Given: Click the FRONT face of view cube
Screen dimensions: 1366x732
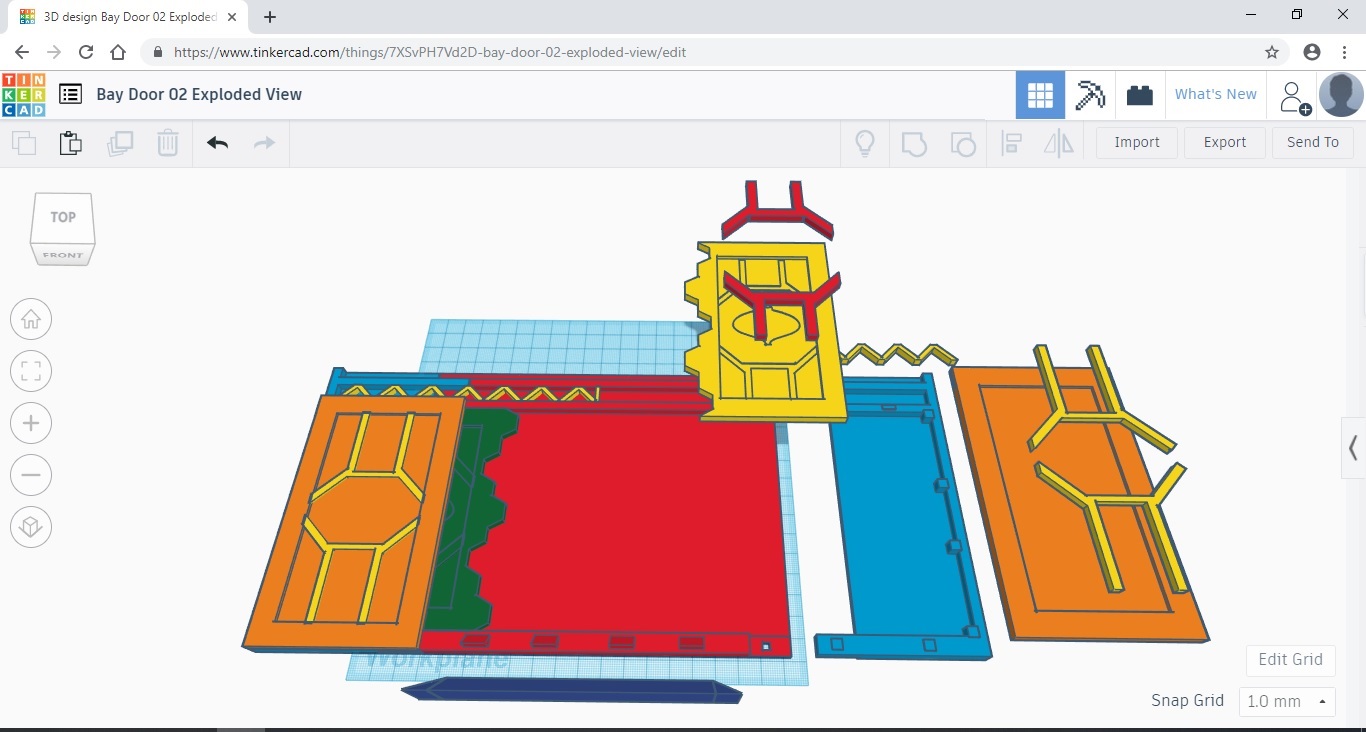Looking at the screenshot, I should [63, 255].
